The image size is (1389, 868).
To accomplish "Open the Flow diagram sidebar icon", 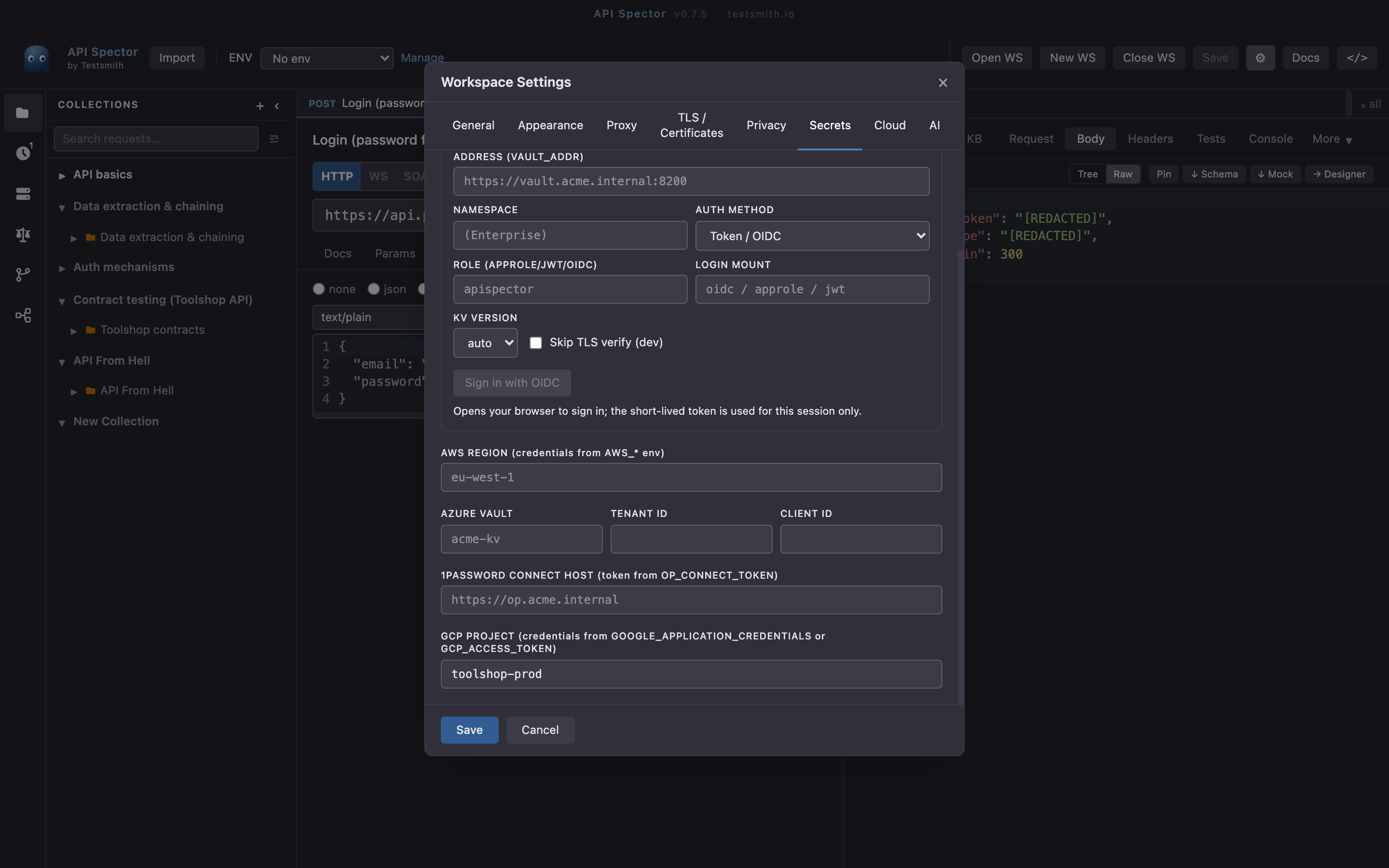I will [23, 315].
